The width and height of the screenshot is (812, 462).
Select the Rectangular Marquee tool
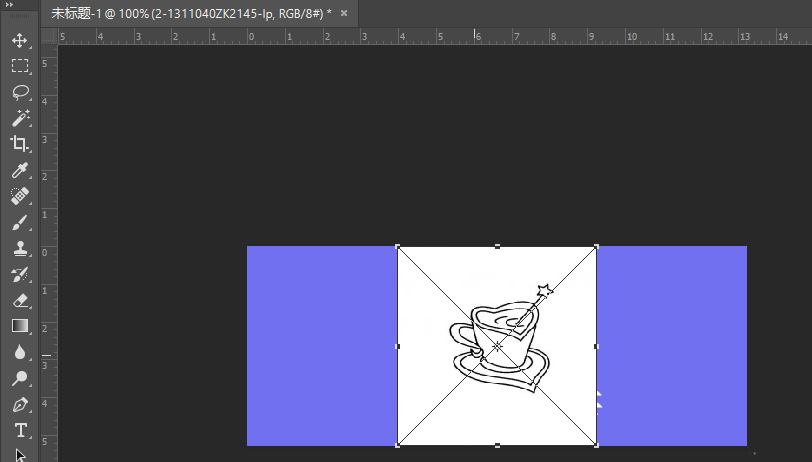tap(20, 66)
